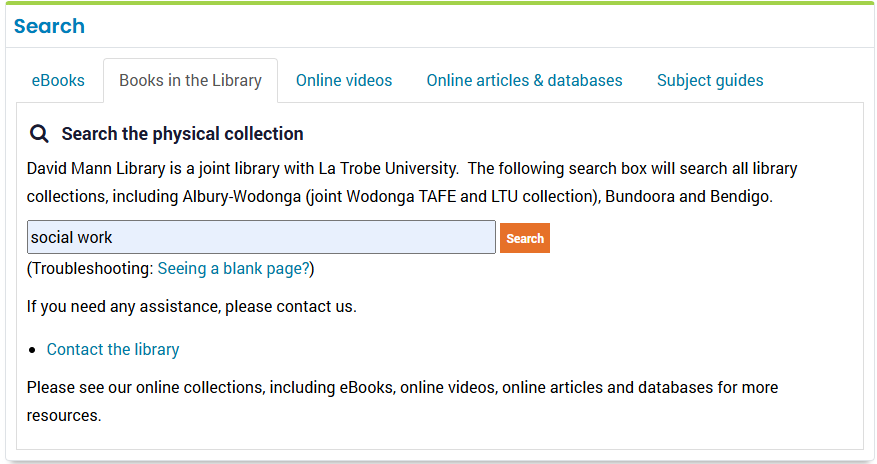Click the bullet before Contact the library
Image resolution: width=877 pixels, height=464 pixels.
(x=32, y=351)
